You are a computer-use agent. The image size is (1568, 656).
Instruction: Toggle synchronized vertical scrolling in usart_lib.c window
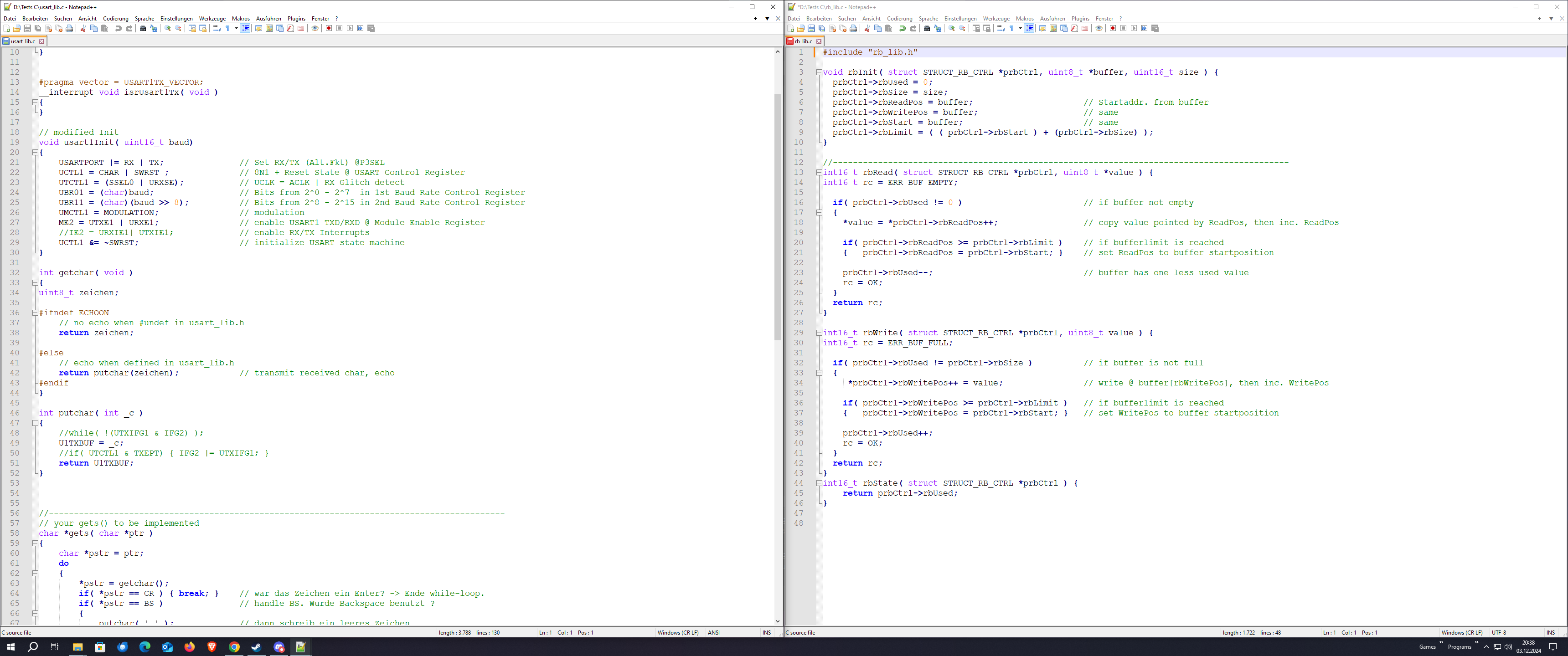(192, 29)
